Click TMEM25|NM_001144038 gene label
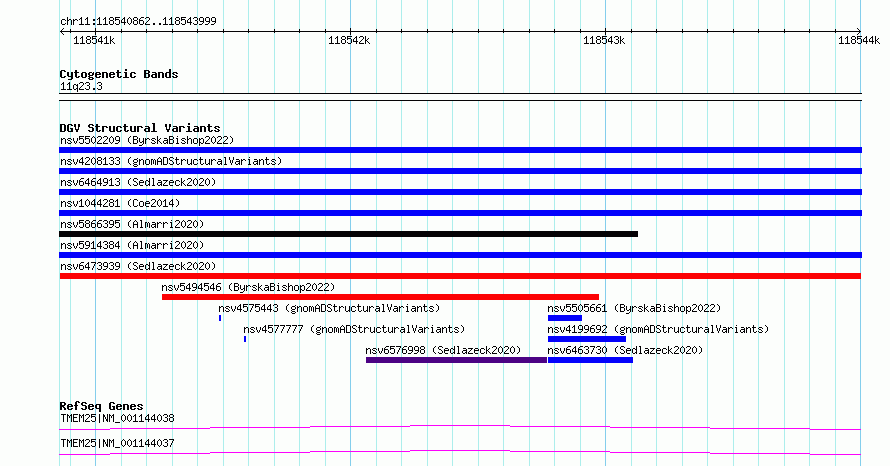890x466 pixels. [117, 418]
